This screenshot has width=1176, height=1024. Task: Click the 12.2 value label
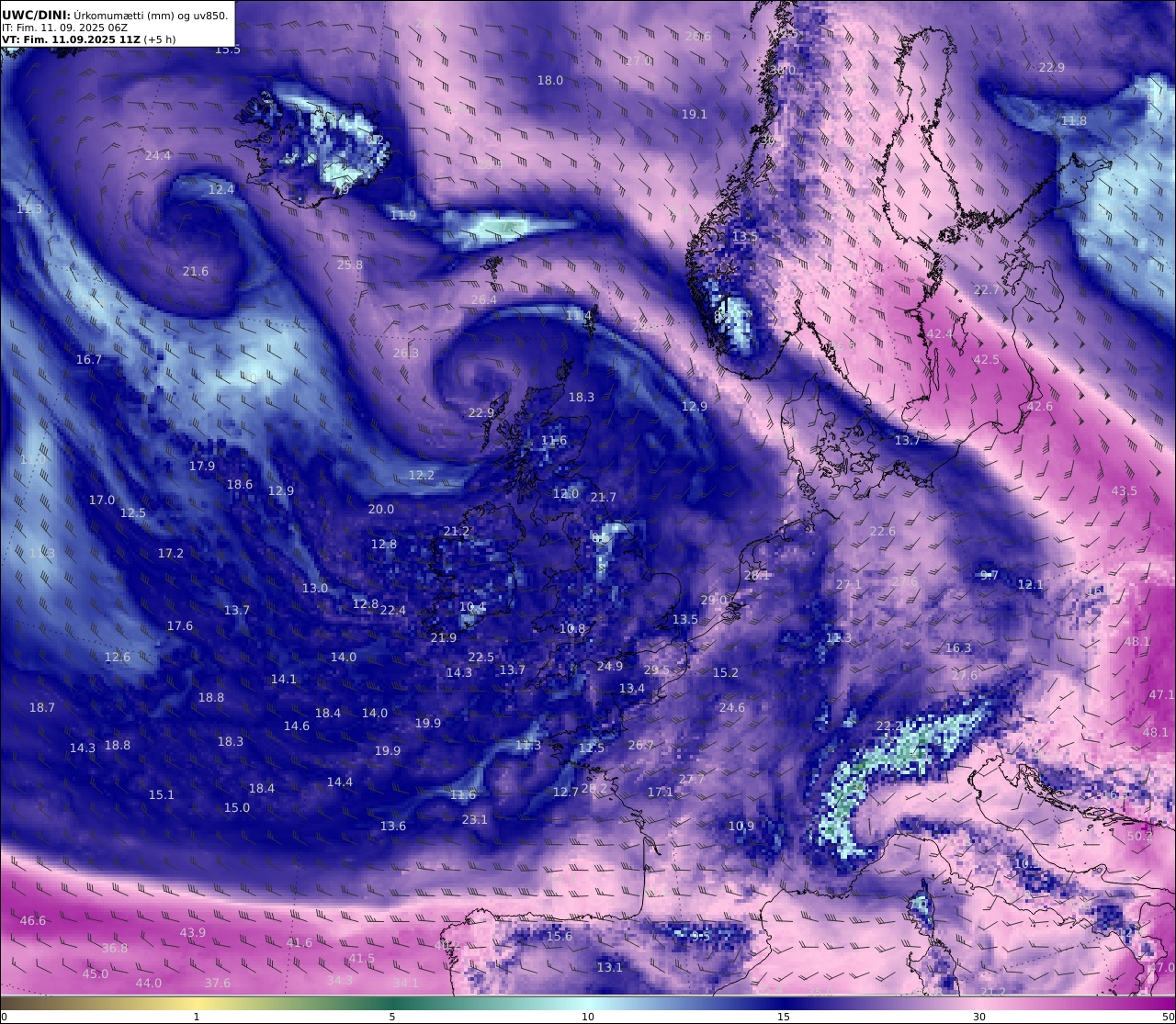pyautogui.click(x=422, y=475)
